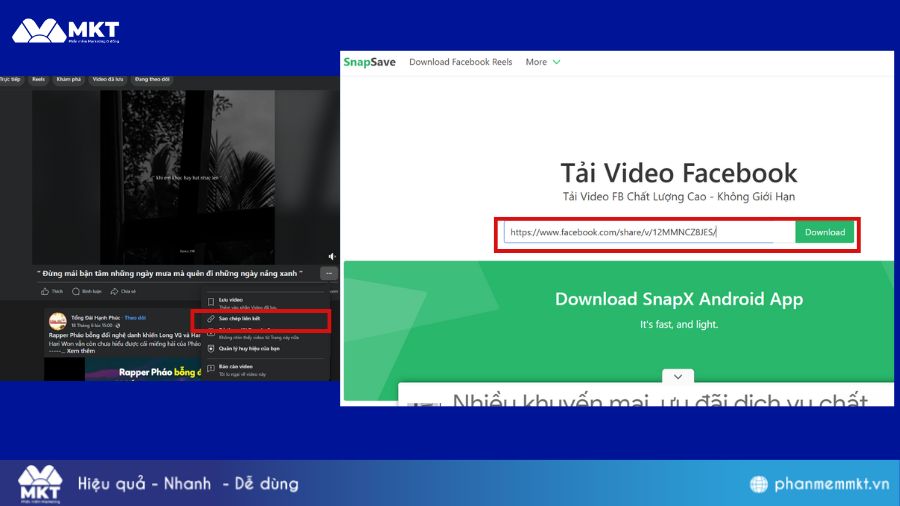
Task: Click the Tải Video Facebook heading
Action: 678,173
